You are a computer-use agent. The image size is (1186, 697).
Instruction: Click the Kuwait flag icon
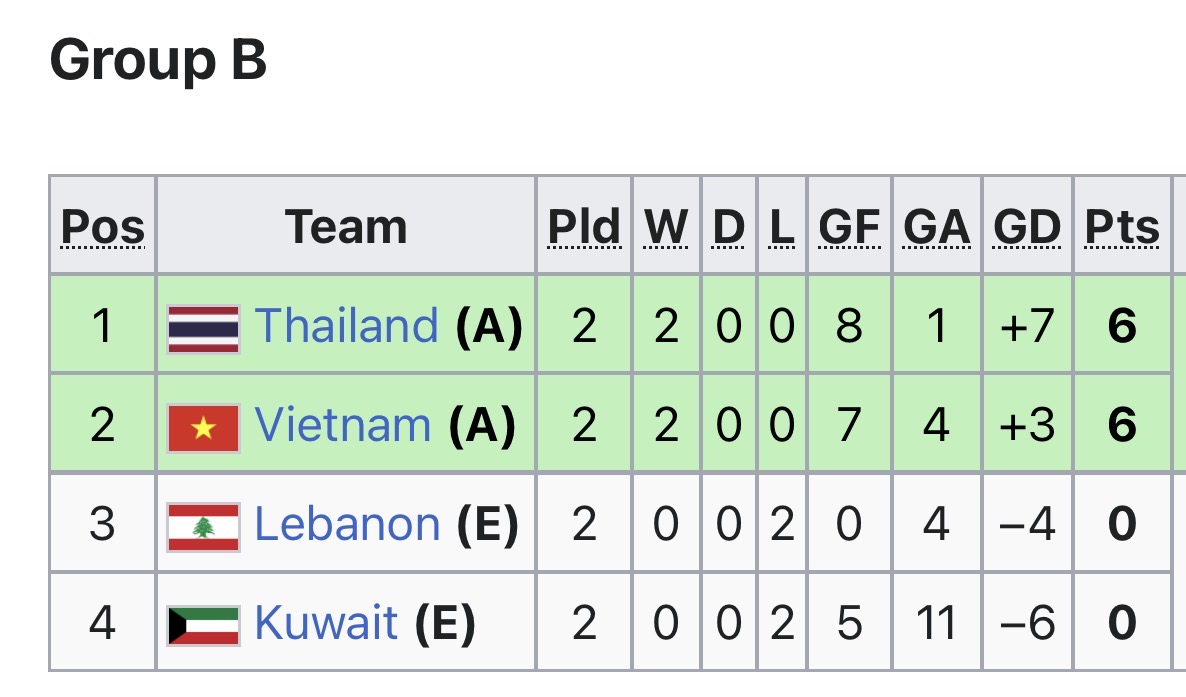click(x=203, y=625)
